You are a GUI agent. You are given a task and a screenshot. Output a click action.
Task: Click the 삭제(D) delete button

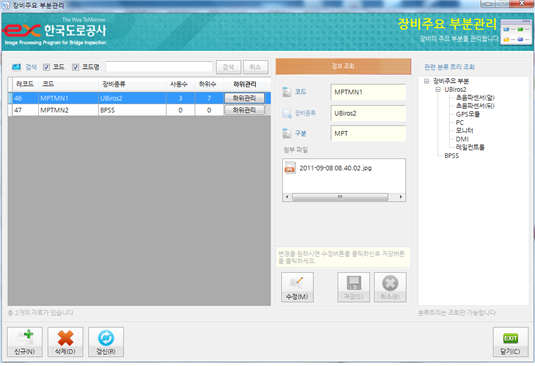pyautogui.click(x=65, y=342)
